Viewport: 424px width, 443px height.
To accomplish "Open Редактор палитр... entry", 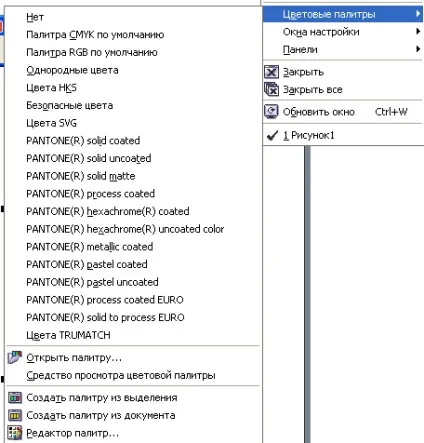I will [x=133, y=433].
